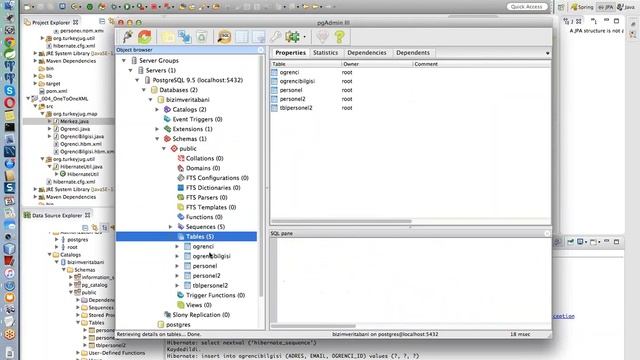Open the plugins icon dropdown arrow

[304, 37]
